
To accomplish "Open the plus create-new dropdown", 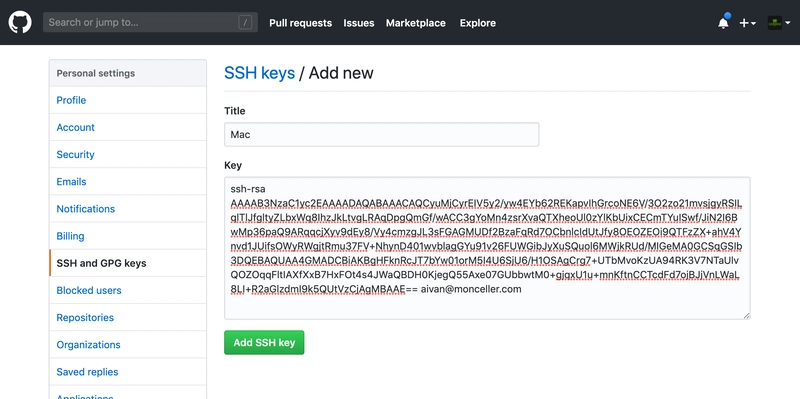I will 747,23.
